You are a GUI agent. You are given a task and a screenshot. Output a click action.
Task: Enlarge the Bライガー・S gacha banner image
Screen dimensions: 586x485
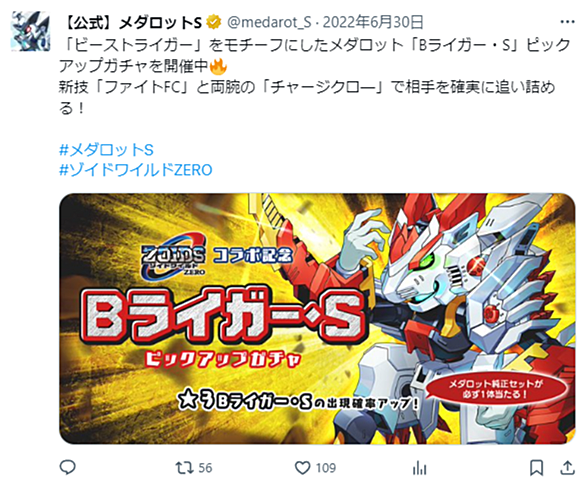pyautogui.click(x=317, y=318)
